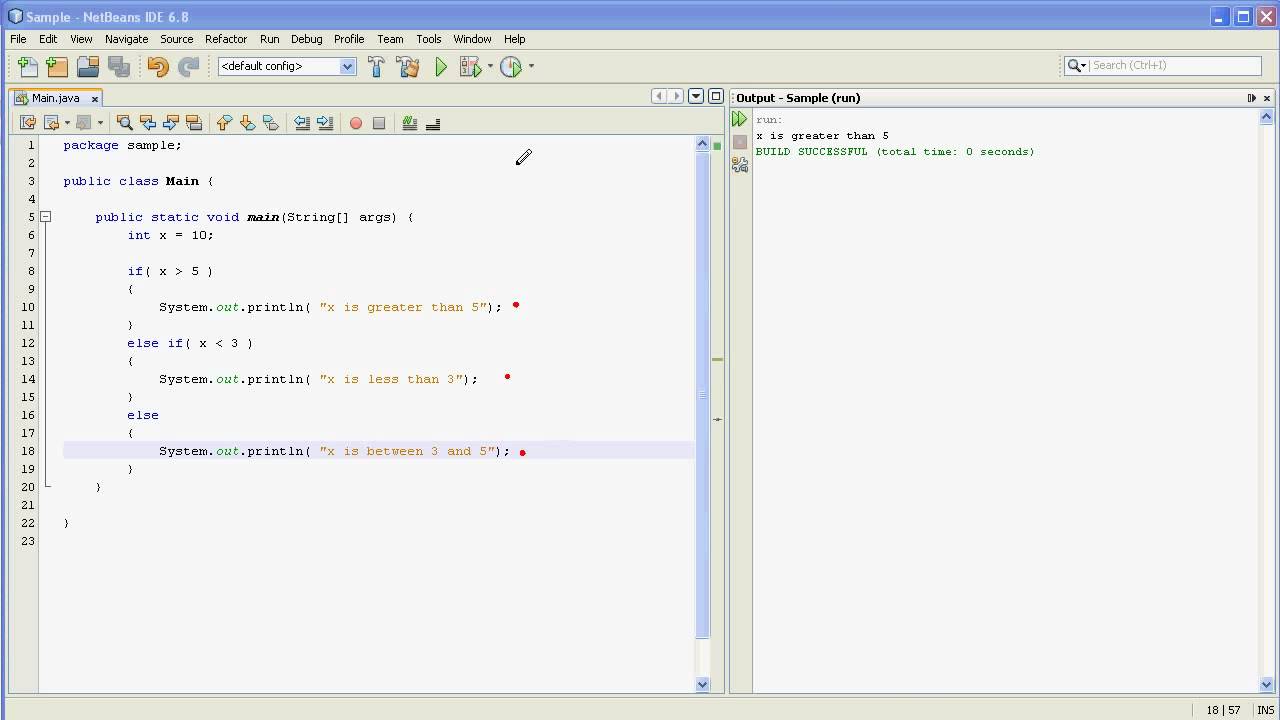Collapse main method code fold

45,217
